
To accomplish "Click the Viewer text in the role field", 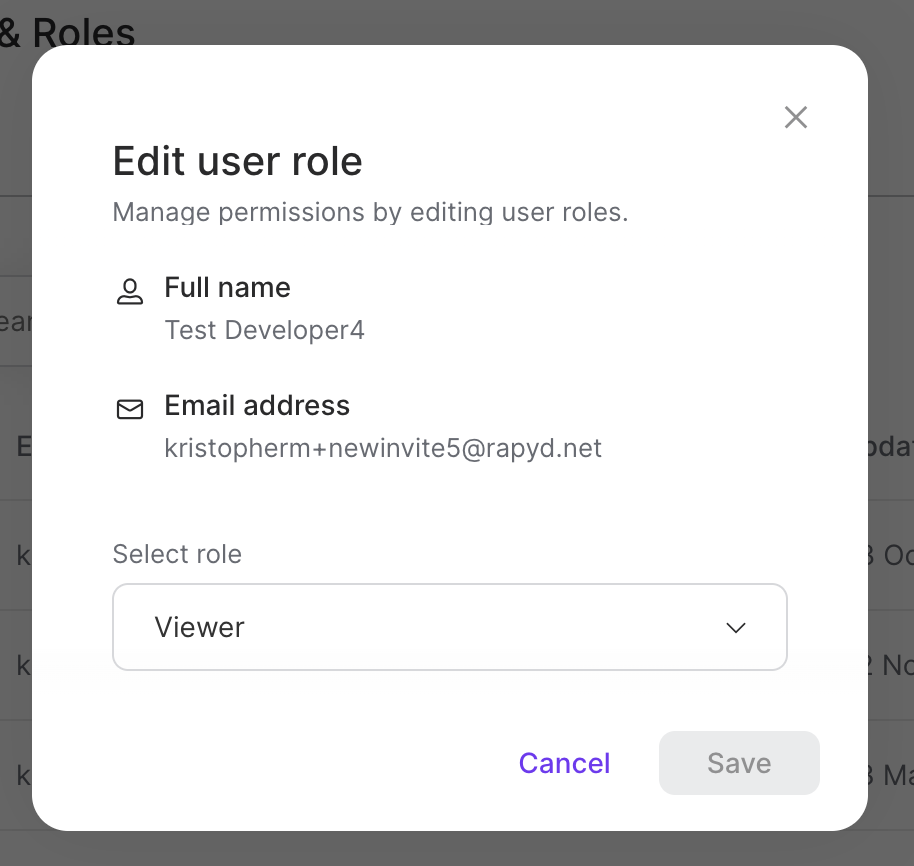I will (x=199, y=627).
